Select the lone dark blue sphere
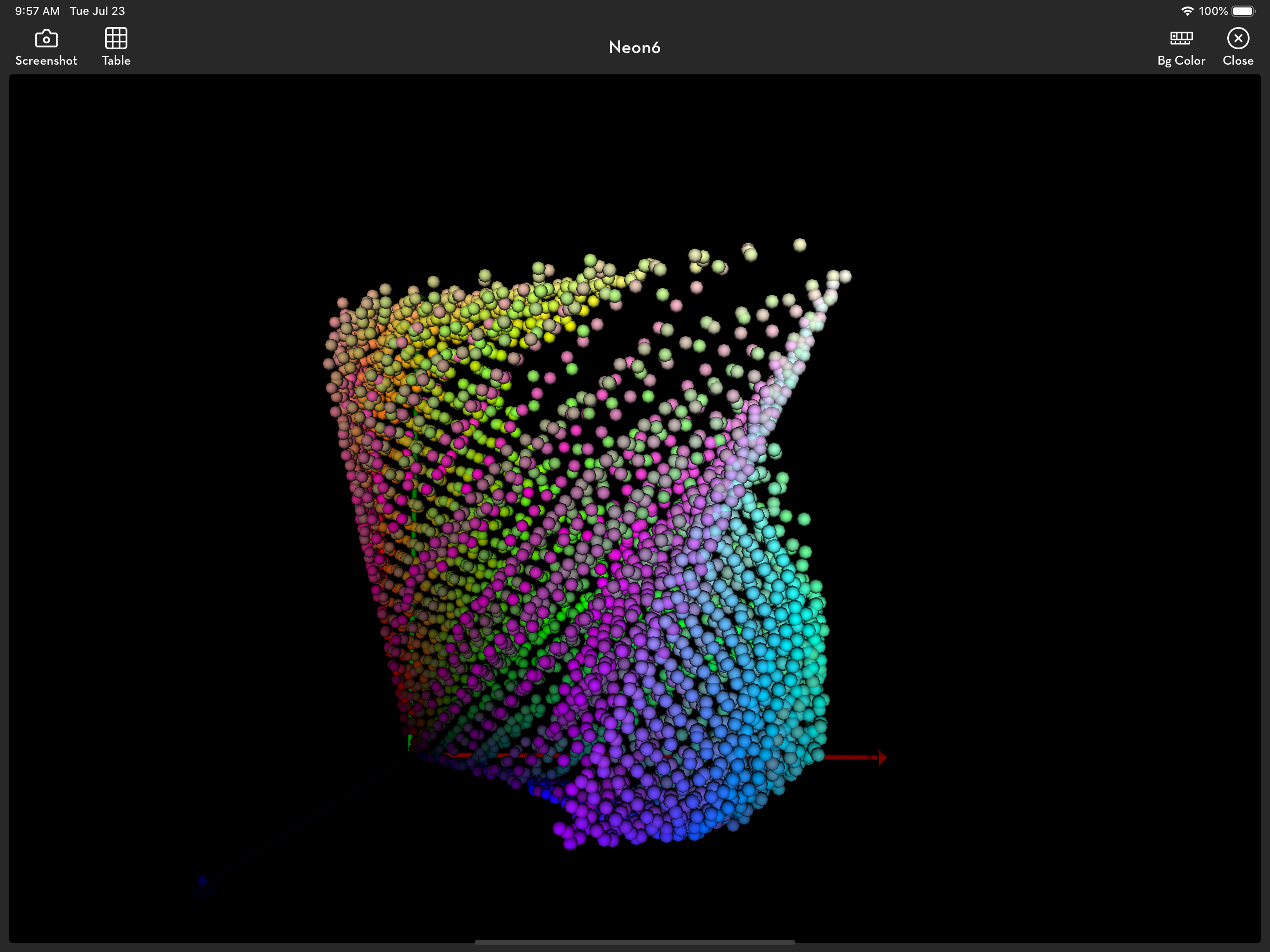Viewport: 1270px width, 952px height. coord(202,880)
